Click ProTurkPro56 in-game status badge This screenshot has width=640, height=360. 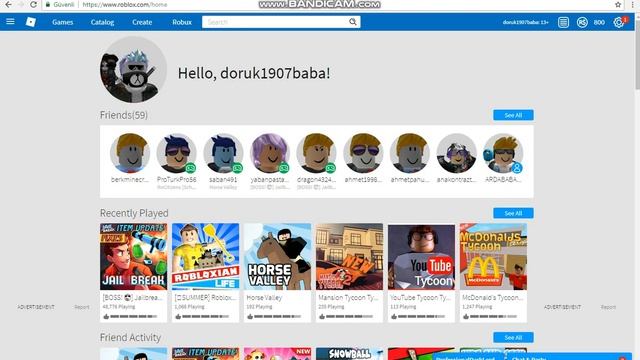[191, 167]
